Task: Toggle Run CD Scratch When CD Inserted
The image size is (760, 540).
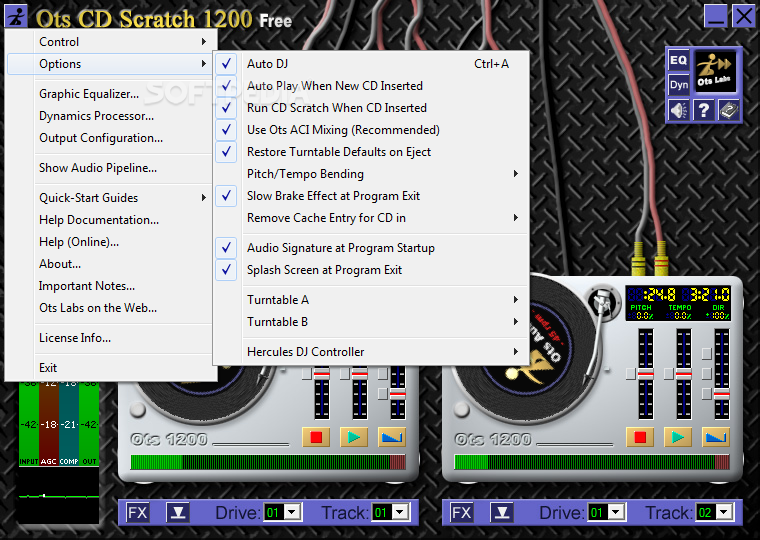Action: point(371,108)
